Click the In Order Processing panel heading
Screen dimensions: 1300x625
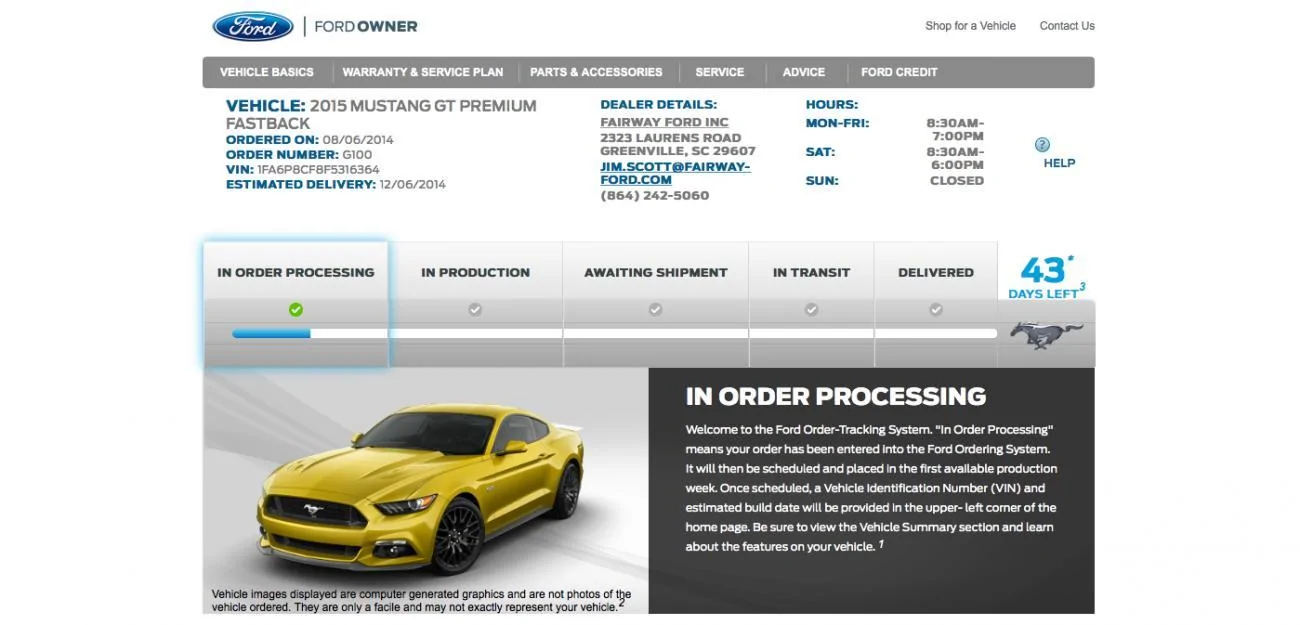point(836,396)
